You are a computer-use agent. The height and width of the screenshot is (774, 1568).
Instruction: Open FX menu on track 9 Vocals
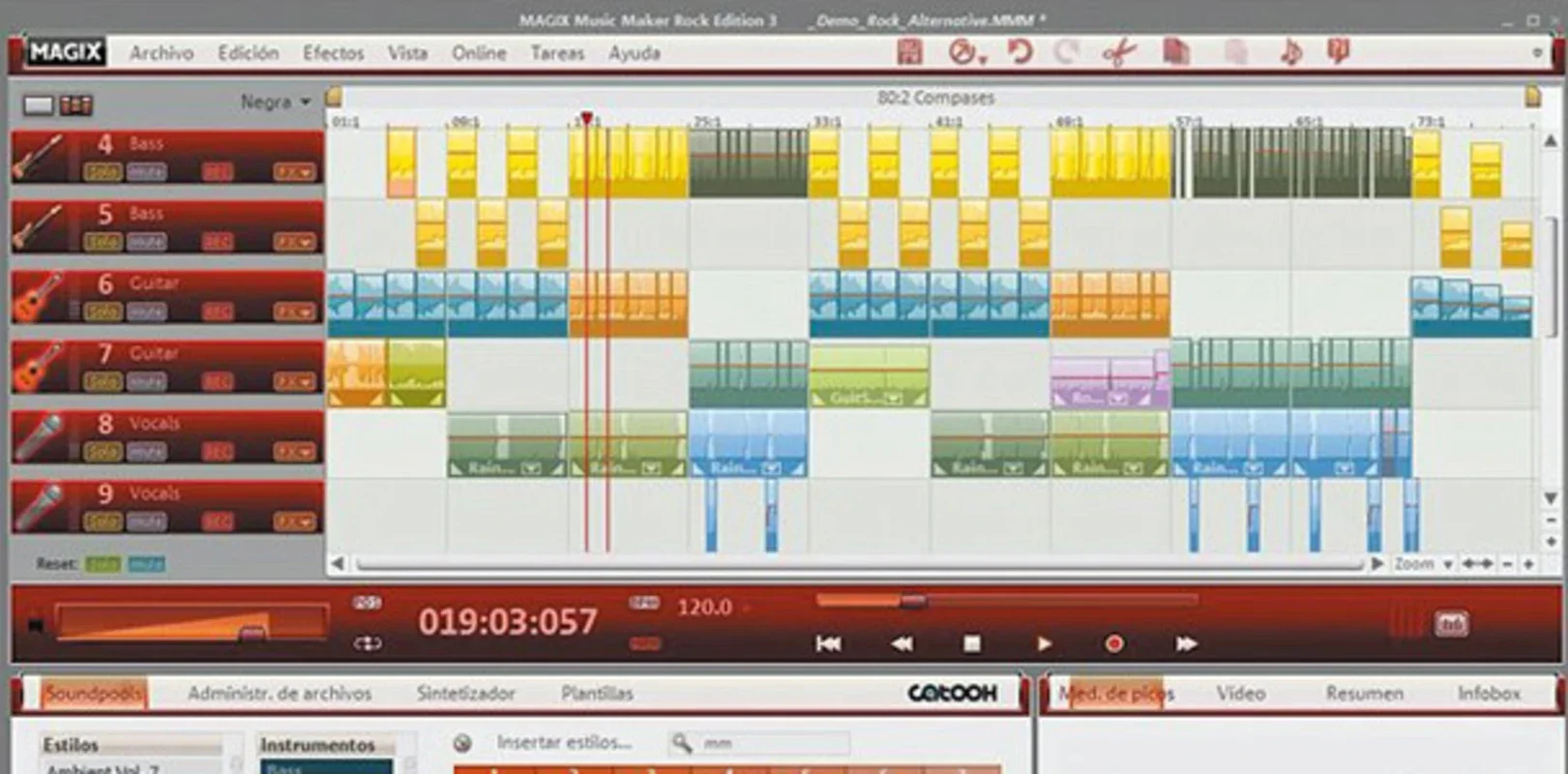click(x=295, y=521)
